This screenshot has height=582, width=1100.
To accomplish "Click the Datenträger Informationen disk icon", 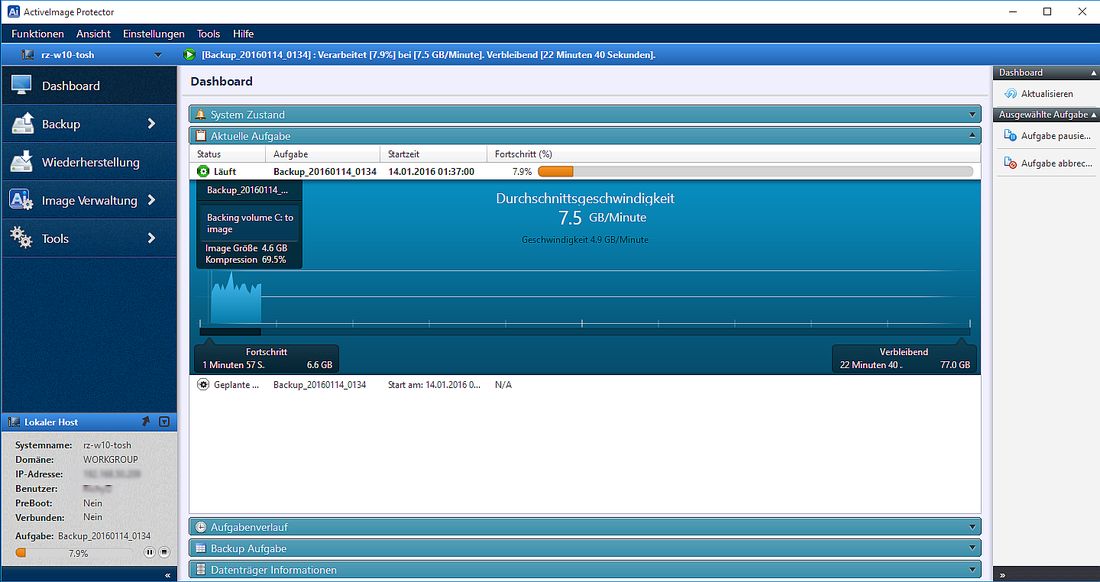I will 201,570.
